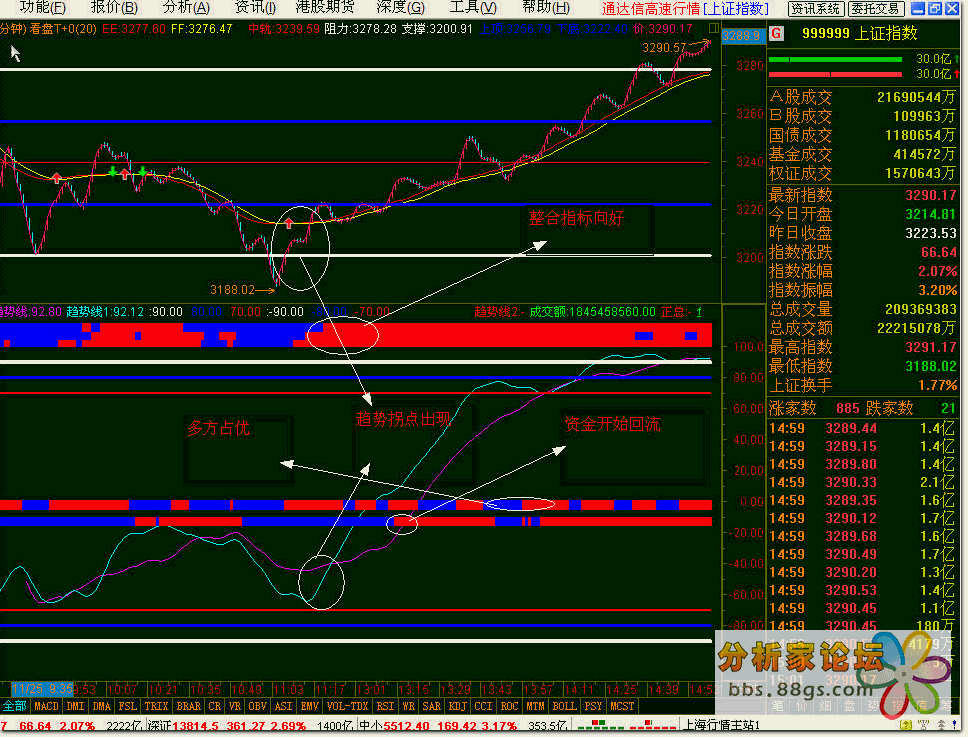Viewport: 968px width, 737px height.
Task: Switch to the PSY indicator tab
Action: [x=593, y=706]
